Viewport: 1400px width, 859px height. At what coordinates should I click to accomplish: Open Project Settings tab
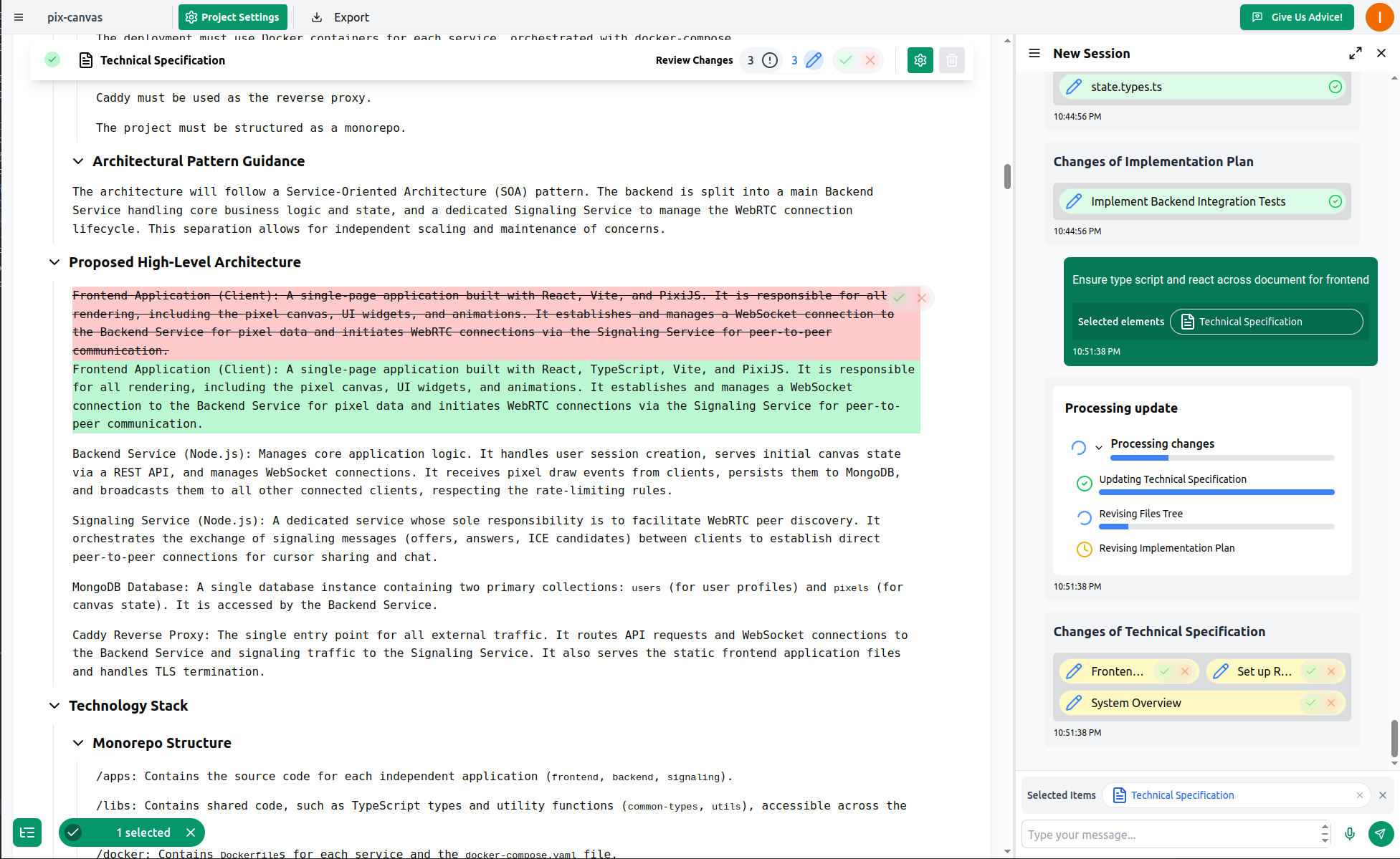coord(232,17)
